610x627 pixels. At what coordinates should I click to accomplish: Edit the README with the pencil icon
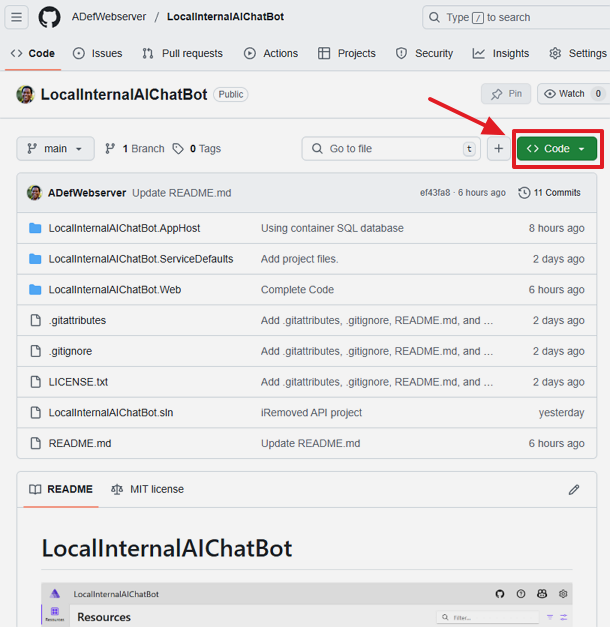(574, 489)
